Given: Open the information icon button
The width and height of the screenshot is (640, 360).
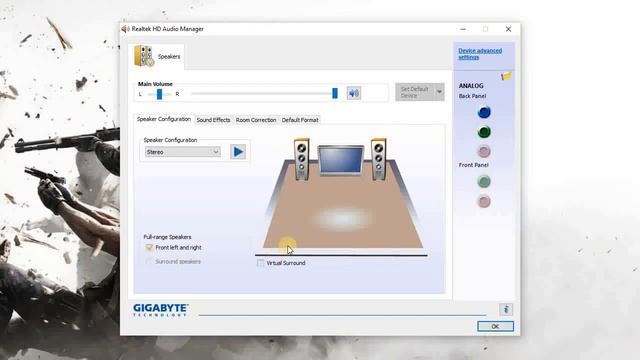Looking at the screenshot, I should coord(506,309).
